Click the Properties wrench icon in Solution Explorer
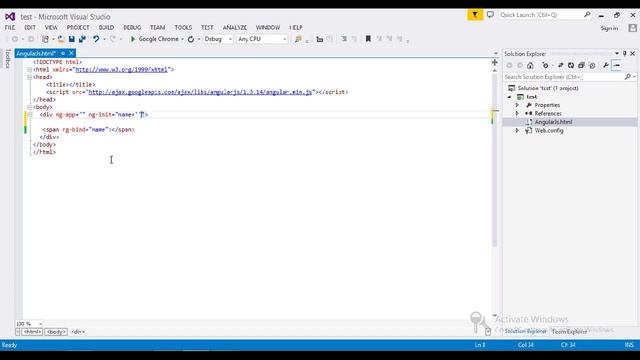 tap(606, 65)
